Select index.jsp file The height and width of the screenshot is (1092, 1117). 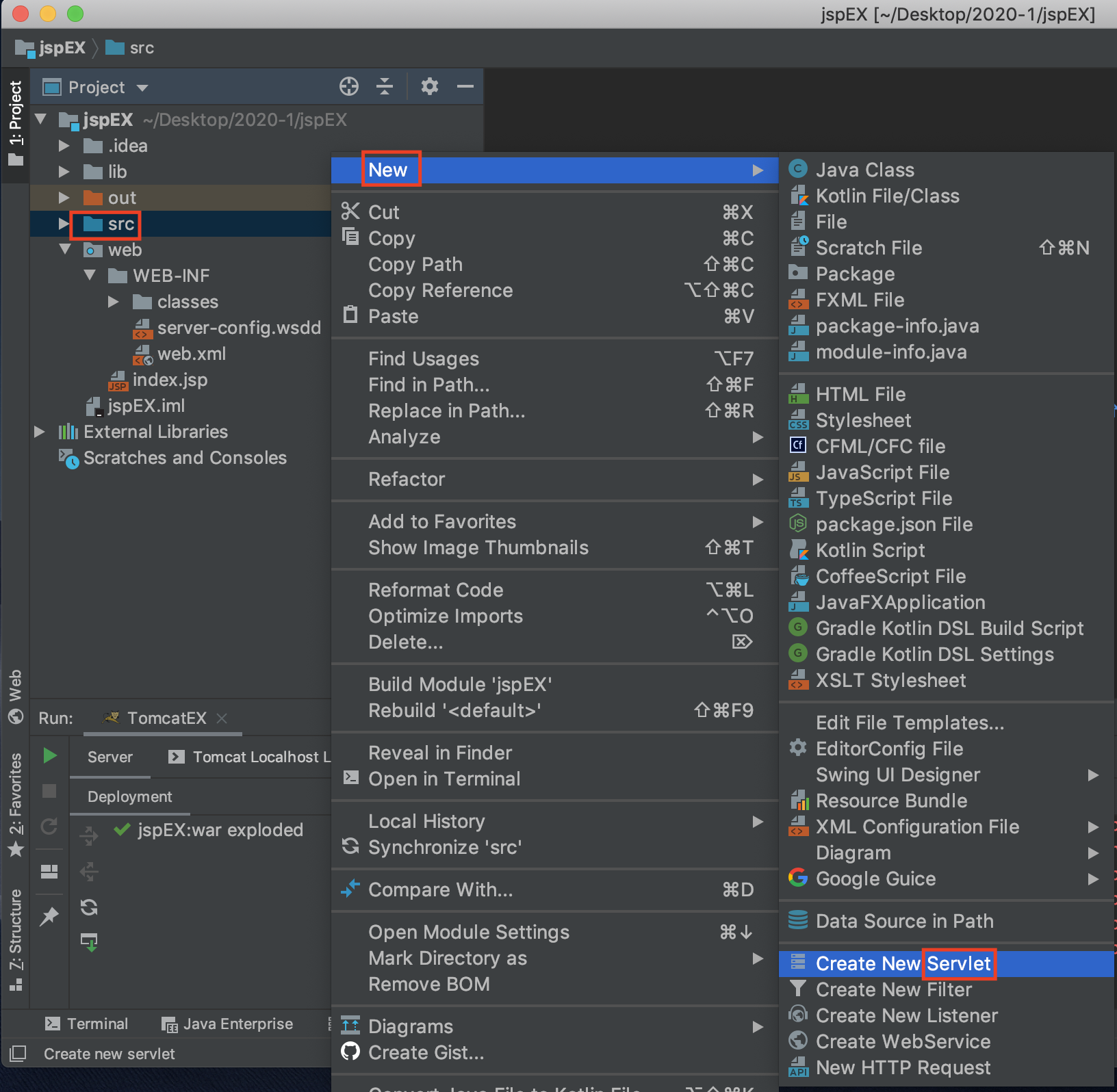(x=158, y=380)
